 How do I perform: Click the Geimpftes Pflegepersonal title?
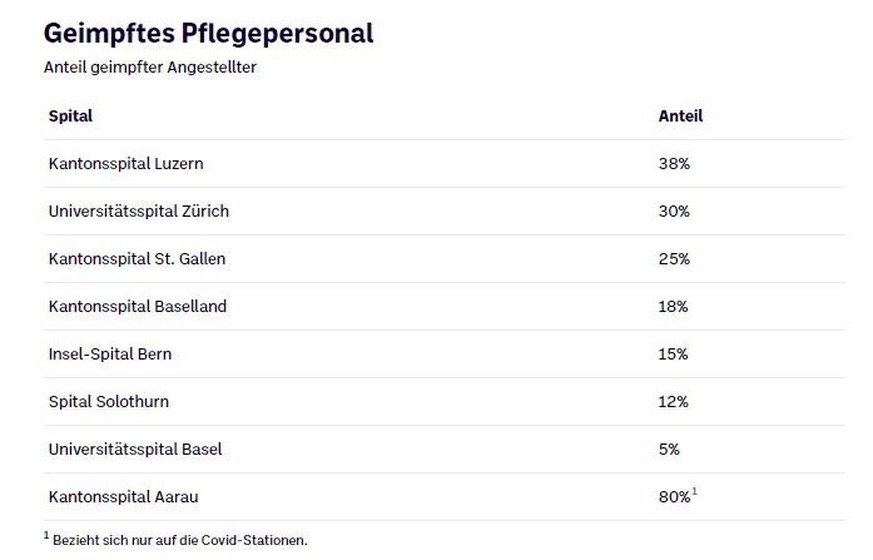(208, 33)
